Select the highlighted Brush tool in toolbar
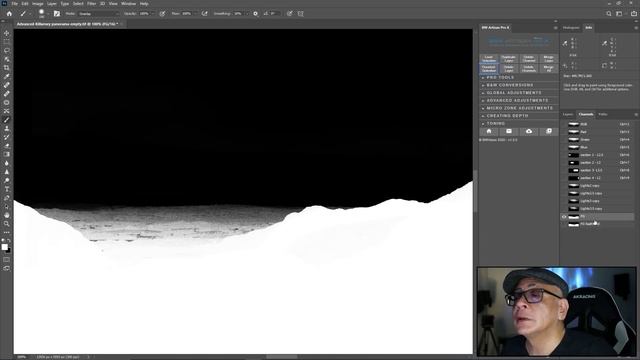Screen dimensions: 640x360 (x=7, y=120)
